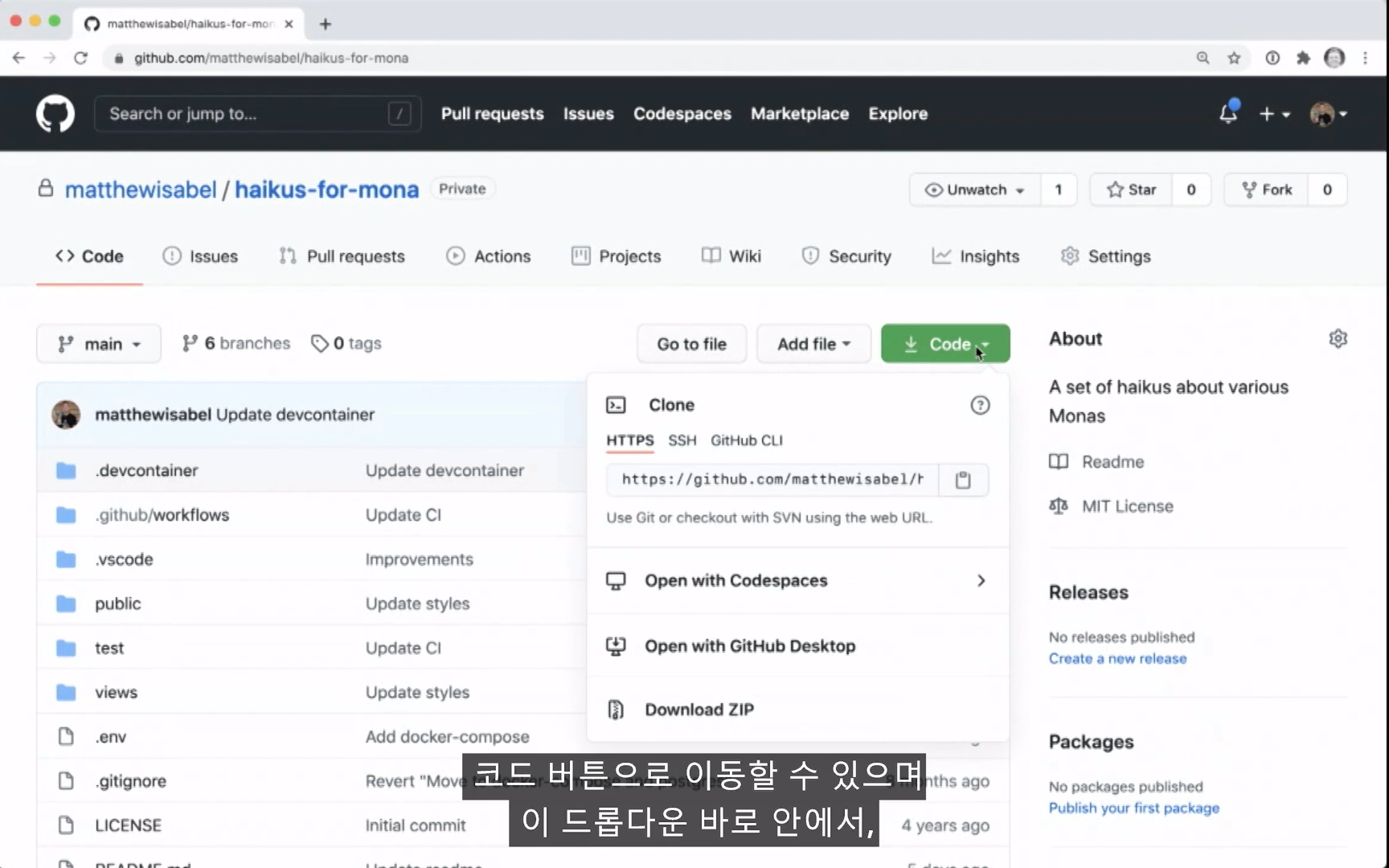
Task: Reload the page in the browser
Action: click(x=80, y=58)
